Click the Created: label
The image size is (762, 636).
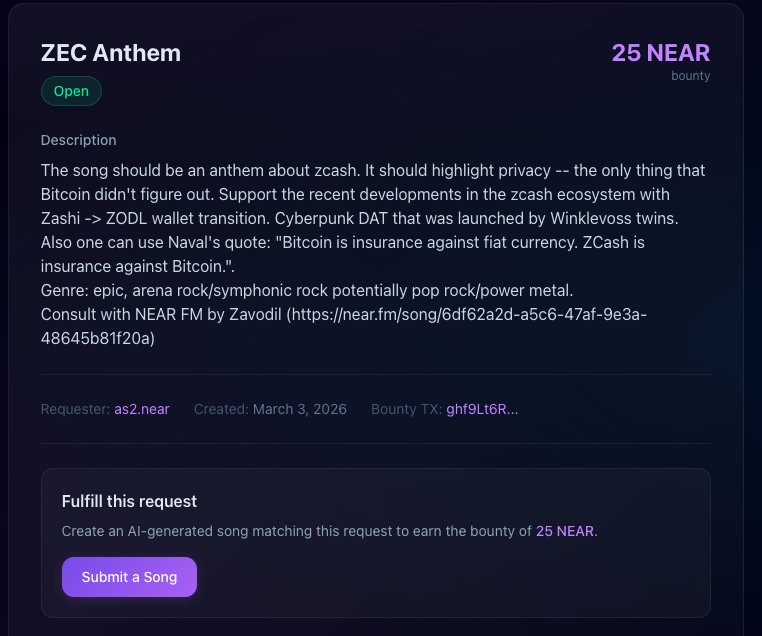(221, 409)
